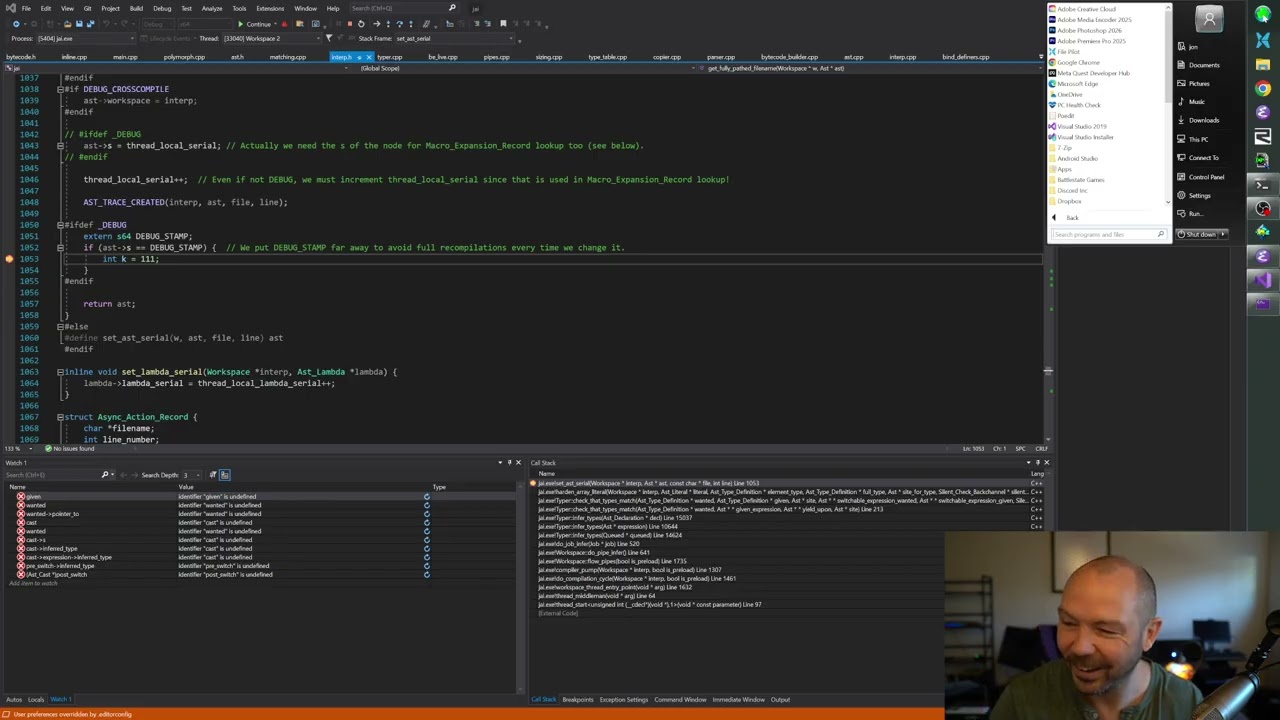
Task: Close the interp.h tab
Action: click(x=368, y=57)
